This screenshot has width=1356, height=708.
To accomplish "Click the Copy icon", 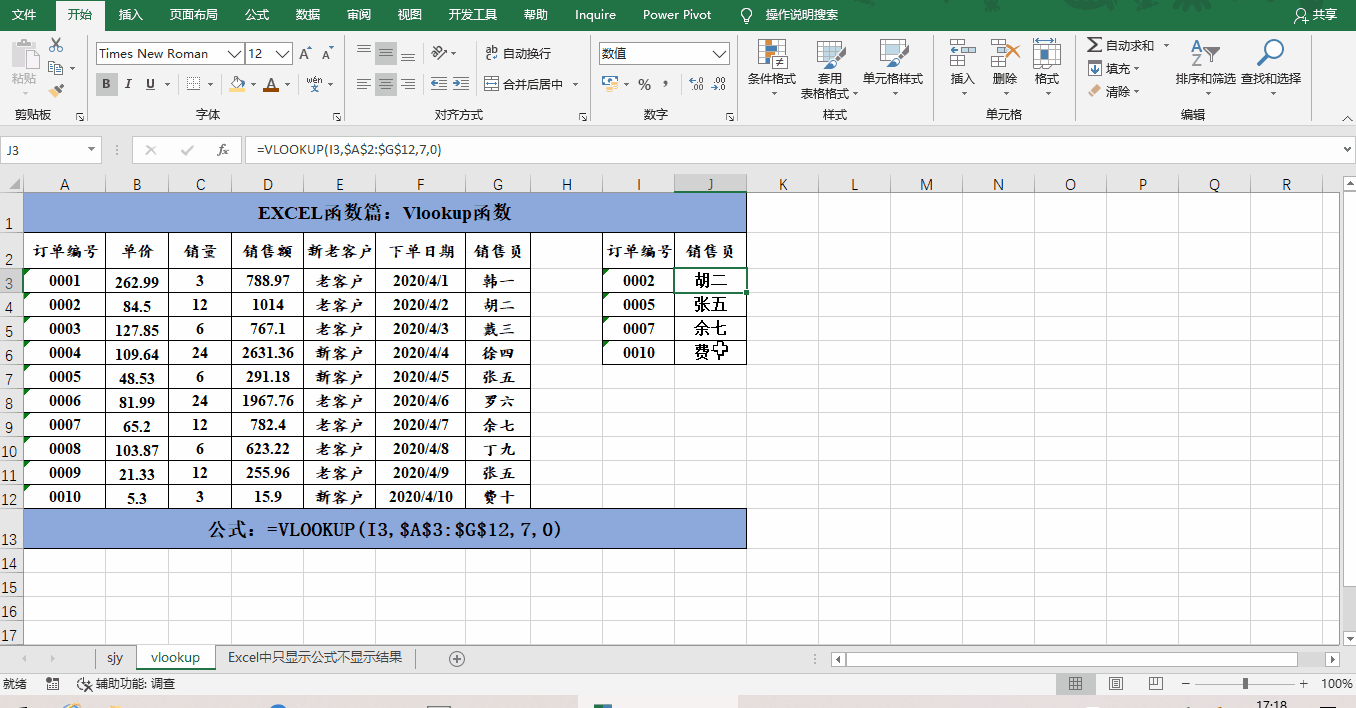I will coord(55,68).
